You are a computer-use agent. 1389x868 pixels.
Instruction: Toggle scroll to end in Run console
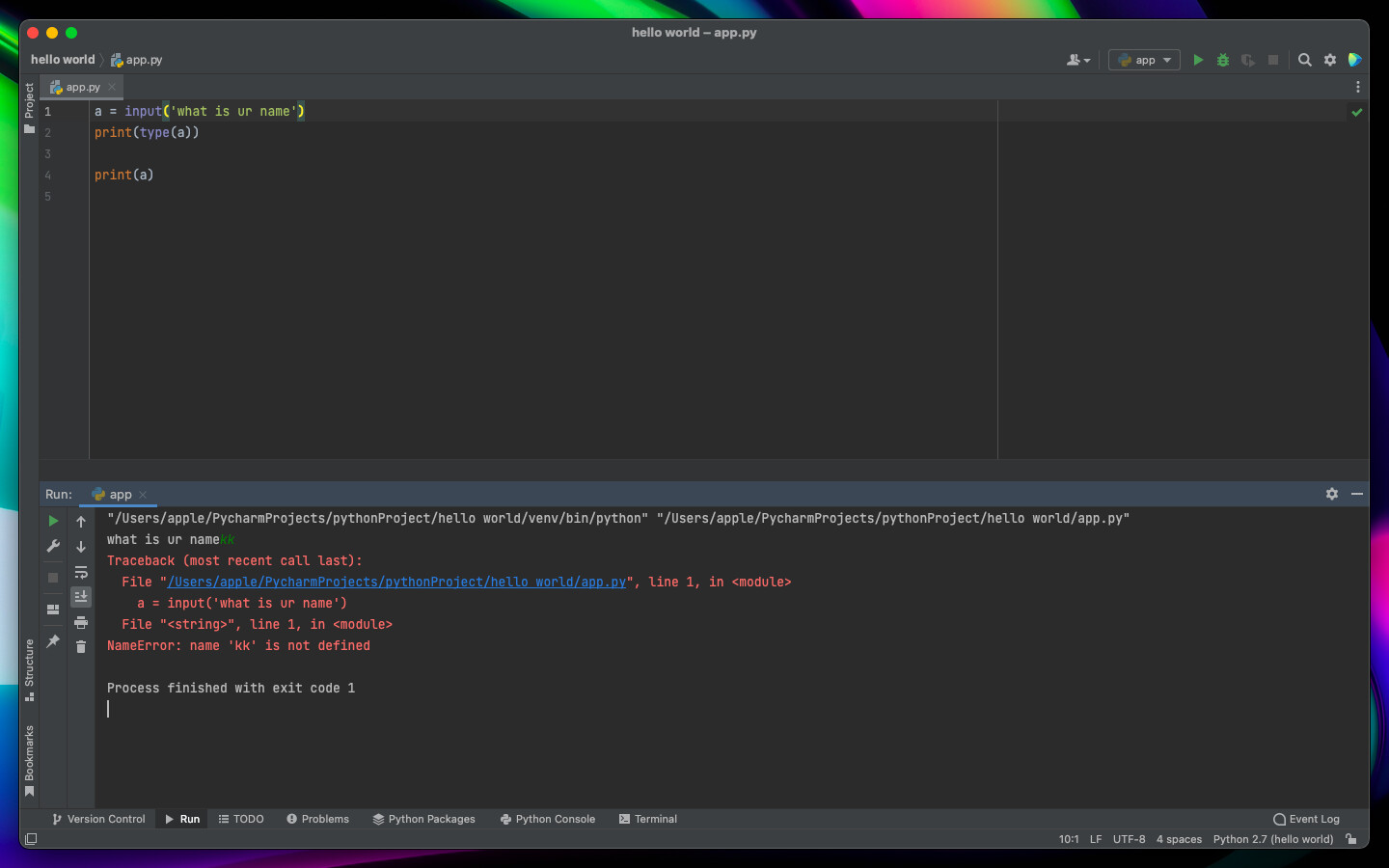(81, 597)
